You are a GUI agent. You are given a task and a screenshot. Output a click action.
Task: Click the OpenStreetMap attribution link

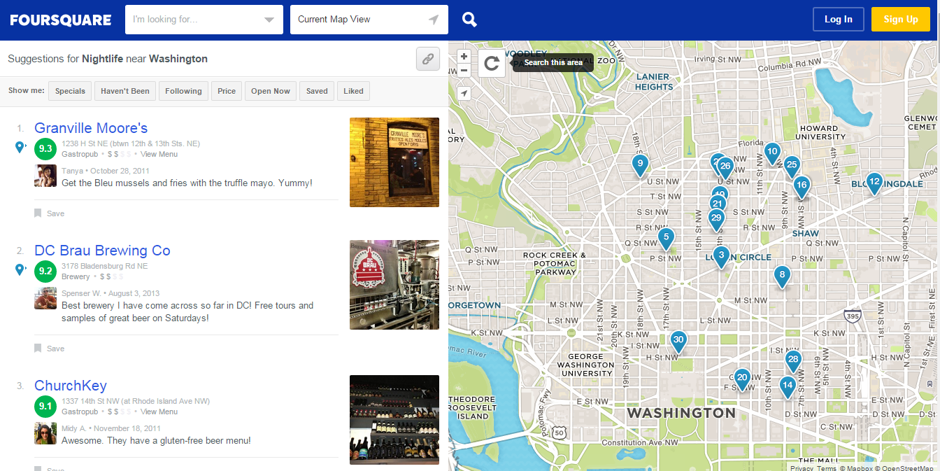(x=905, y=468)
